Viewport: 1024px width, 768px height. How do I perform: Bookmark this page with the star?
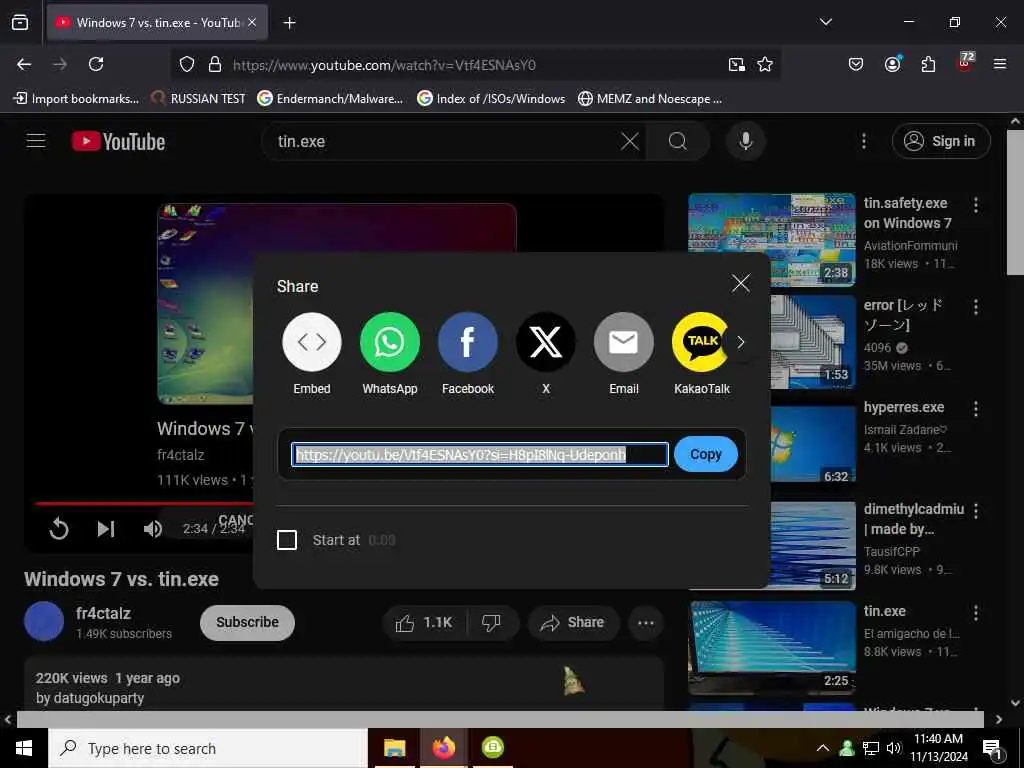point(765,64)
